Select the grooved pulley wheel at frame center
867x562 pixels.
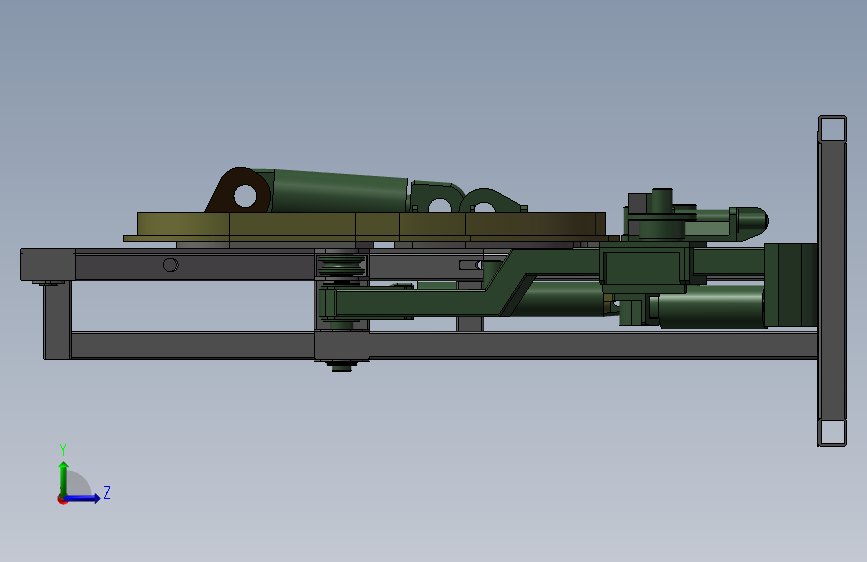click(x=342, y=265)
